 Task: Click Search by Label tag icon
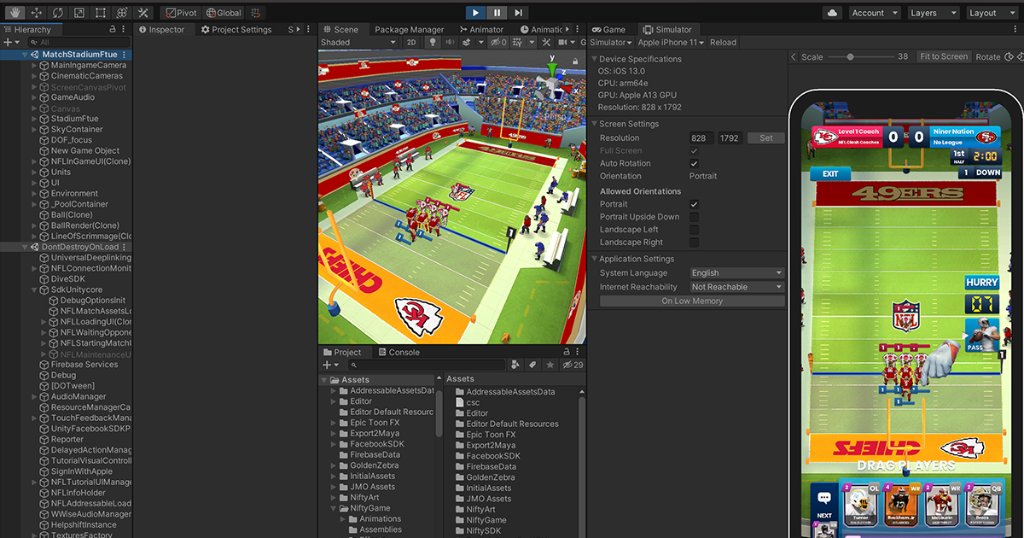pos(532,365)
